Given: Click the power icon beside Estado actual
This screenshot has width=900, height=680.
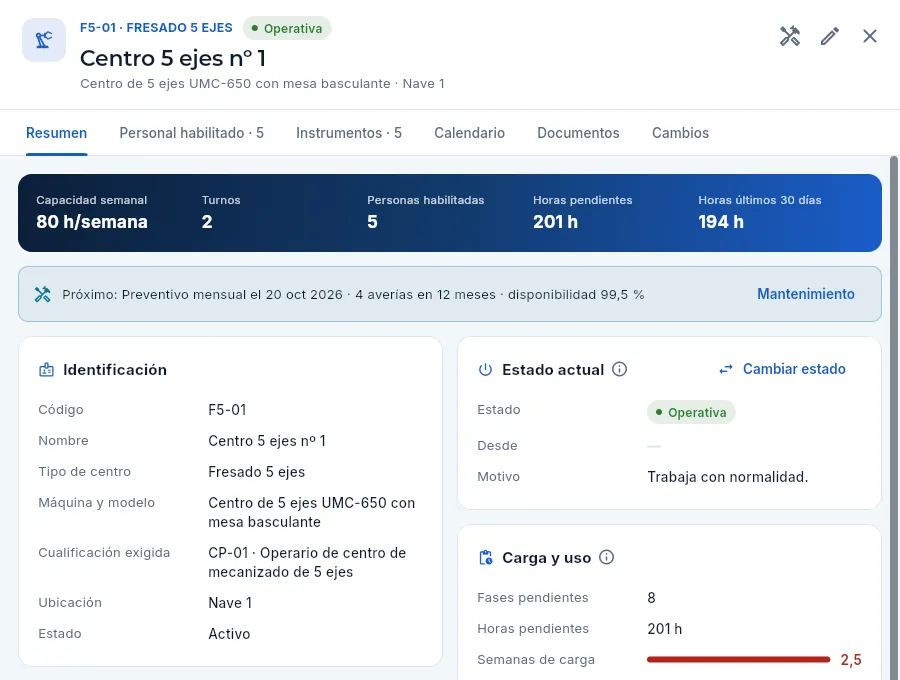Looking at the screenshot, I should click(486, 370).
